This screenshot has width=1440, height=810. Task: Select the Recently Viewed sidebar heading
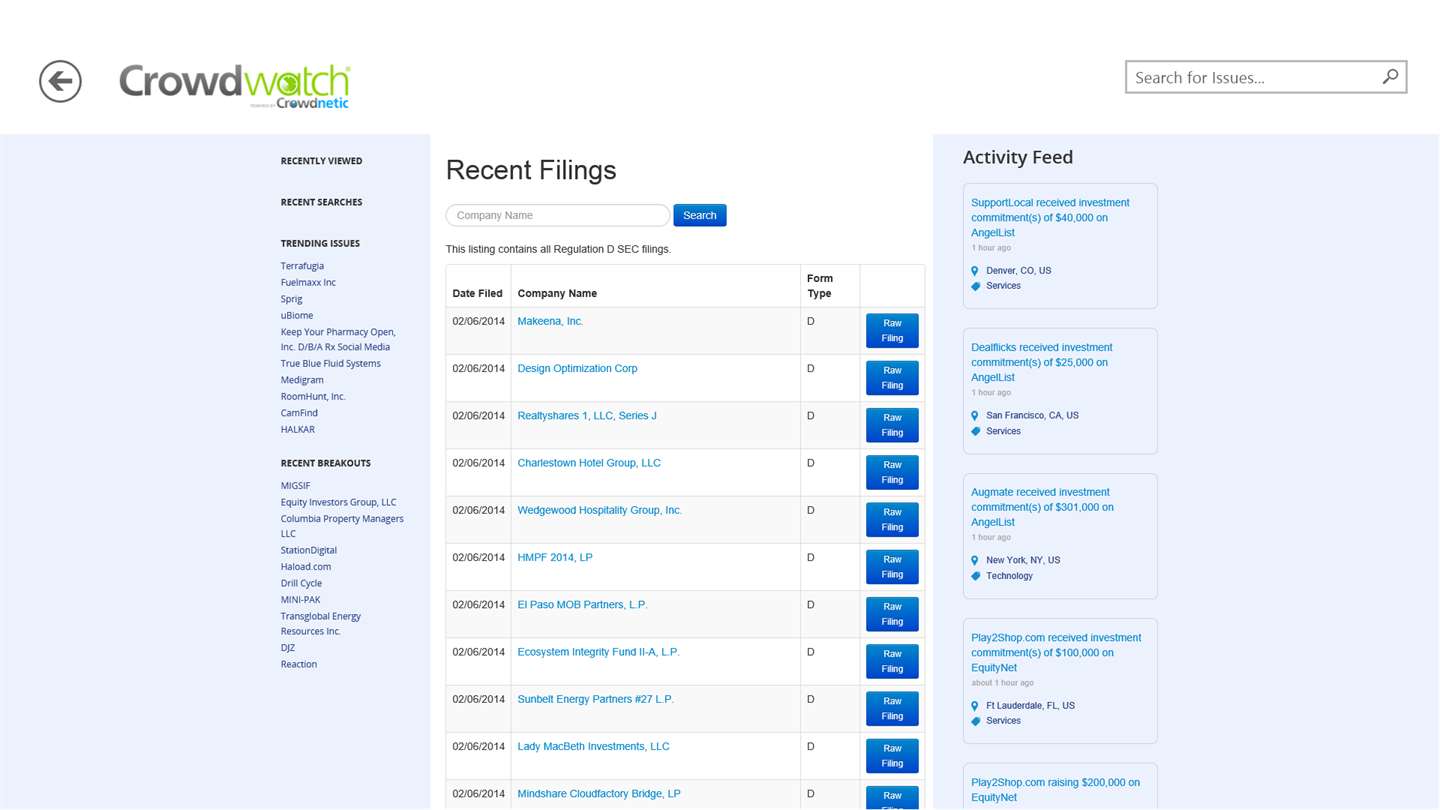pos(321,161)
